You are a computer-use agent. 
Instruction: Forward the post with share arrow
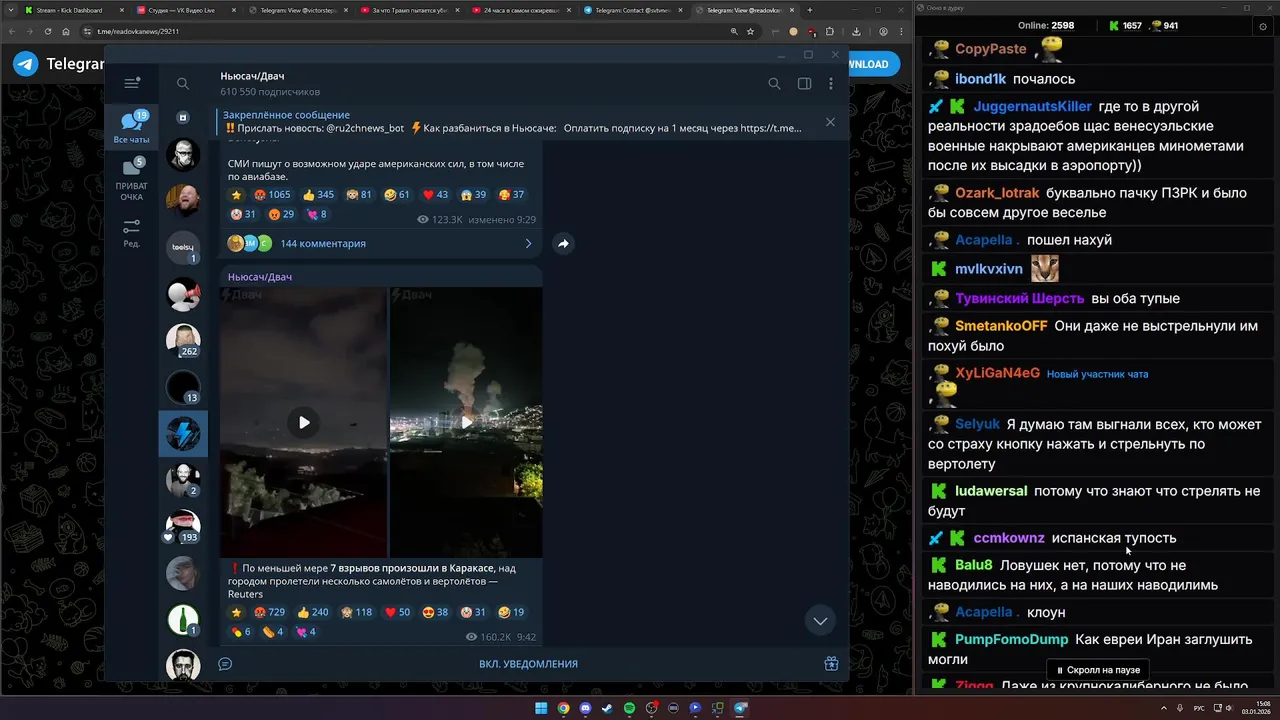tap(563, 243)
